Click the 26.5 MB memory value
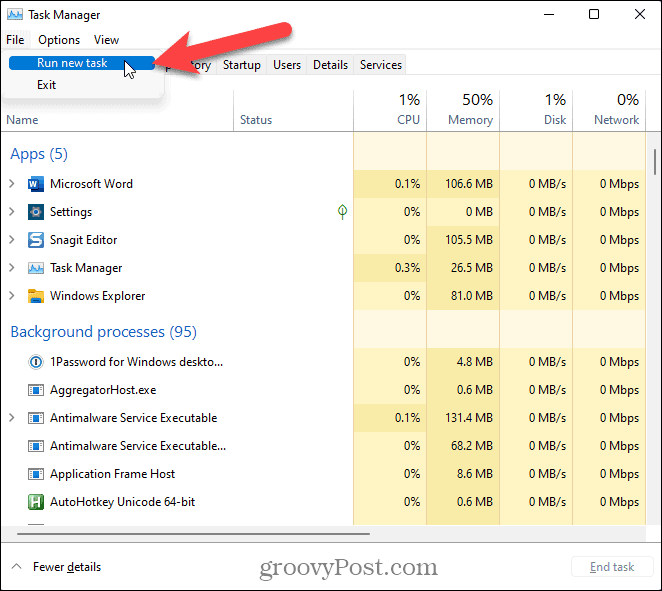Screen dimensions: 662x591 (x=472, y=268)
